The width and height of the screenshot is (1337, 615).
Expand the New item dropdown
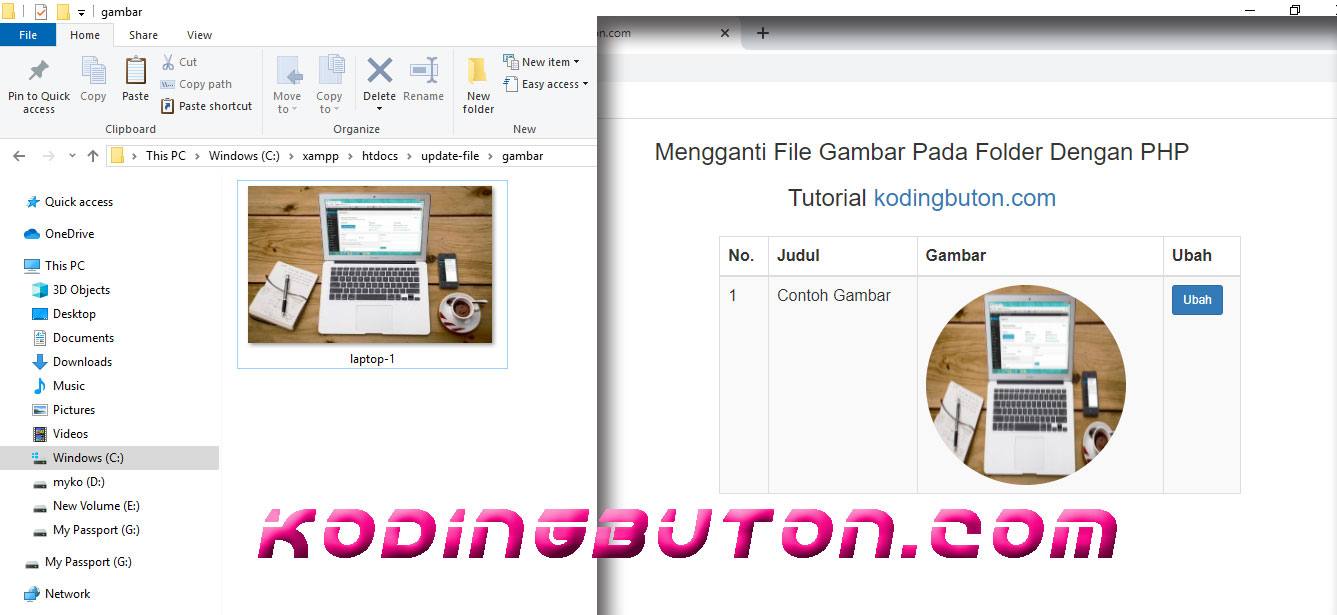[543, 61]
